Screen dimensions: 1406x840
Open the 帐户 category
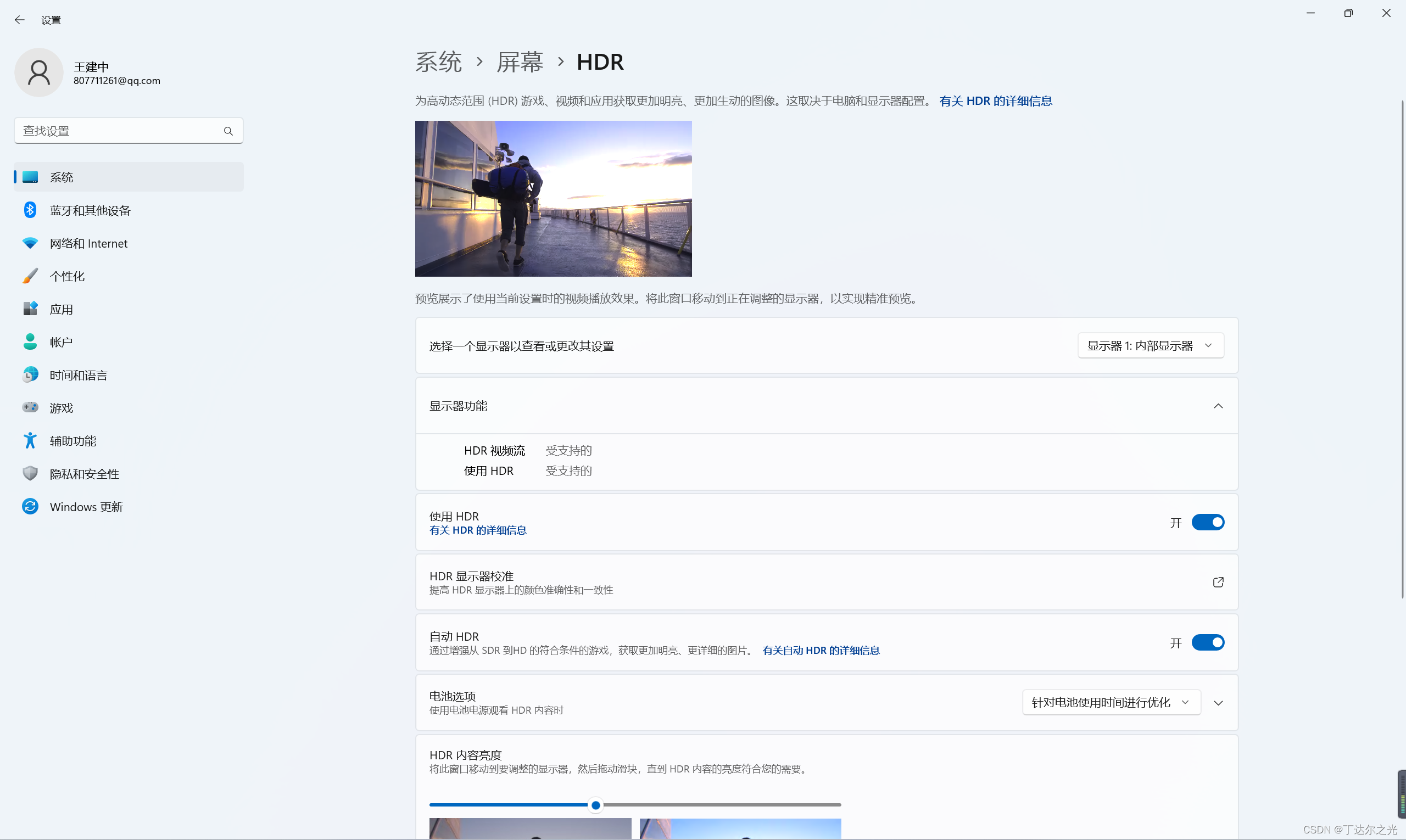tap(129, 342)
